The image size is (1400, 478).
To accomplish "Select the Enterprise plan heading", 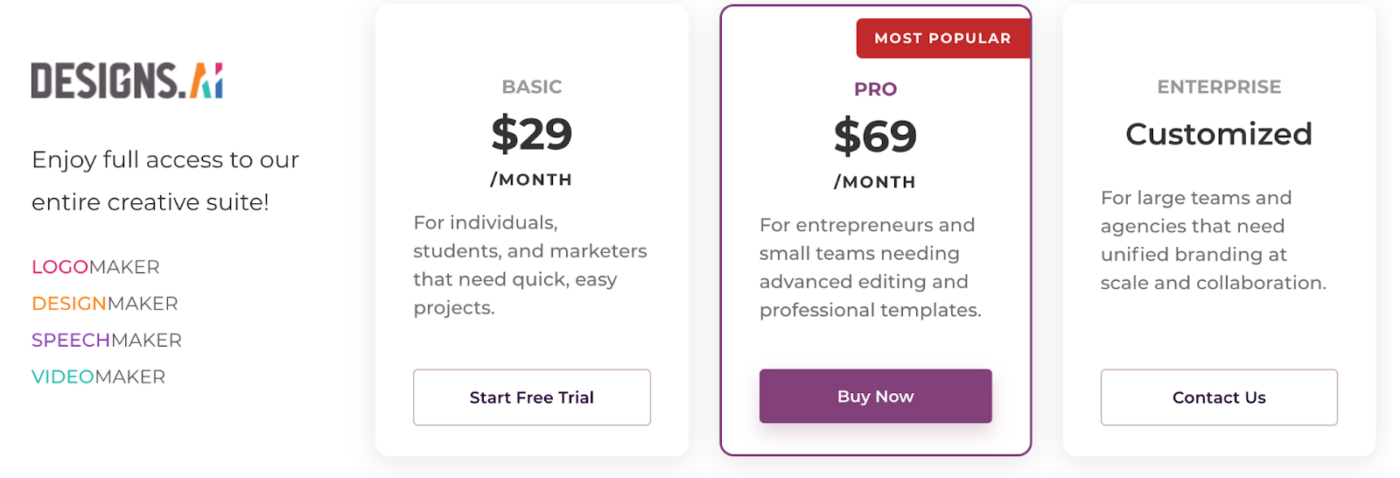I will tap(1219, 87).
